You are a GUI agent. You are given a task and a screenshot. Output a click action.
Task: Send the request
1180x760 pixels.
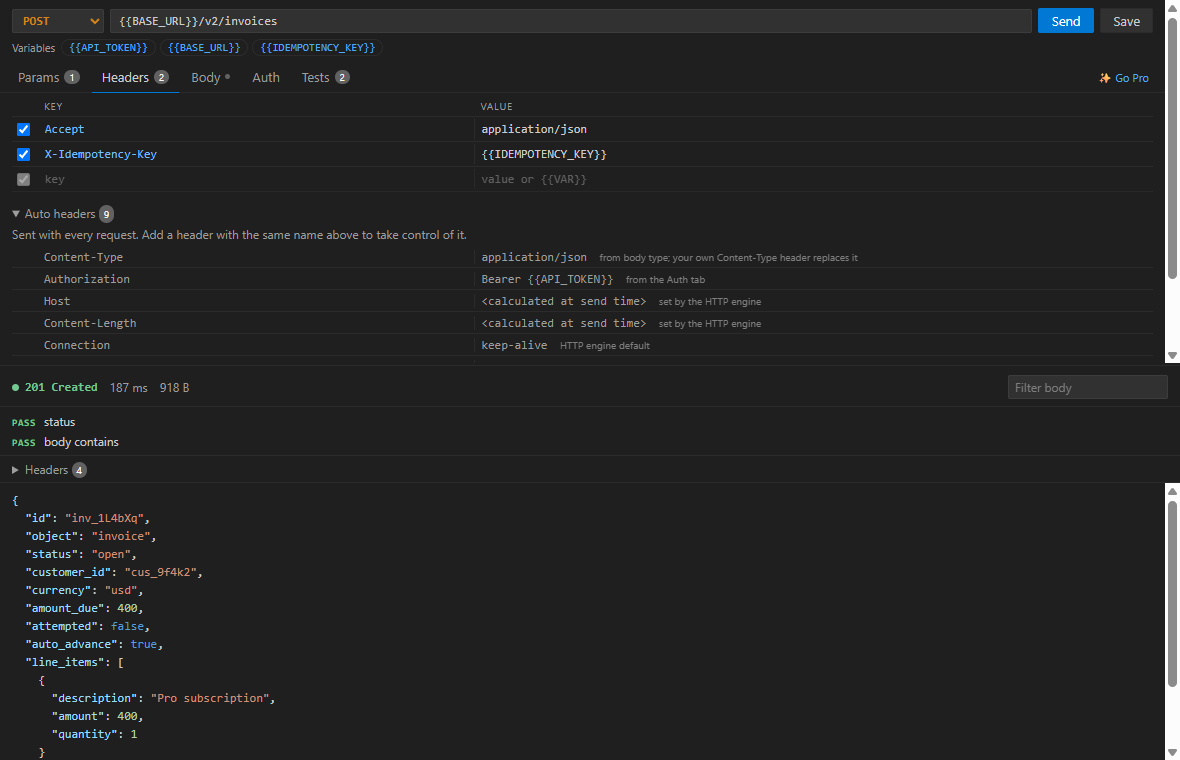[x=1066, y=21]
